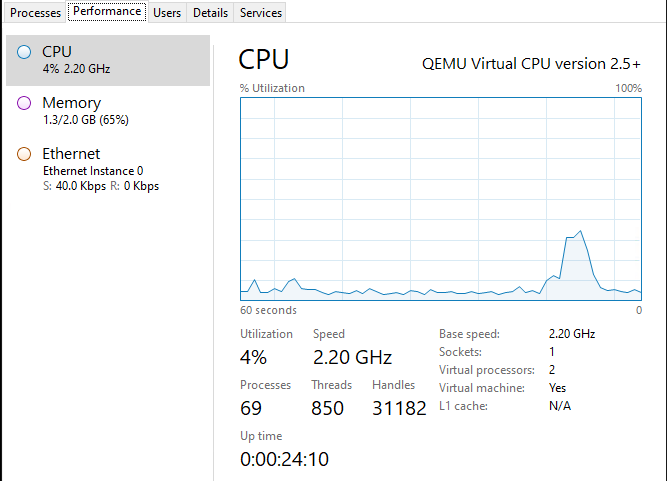The height and width of the screenshot is (481, 667).
Task: Click the orange Ethernet circle icon
Action: pos(24,154)
